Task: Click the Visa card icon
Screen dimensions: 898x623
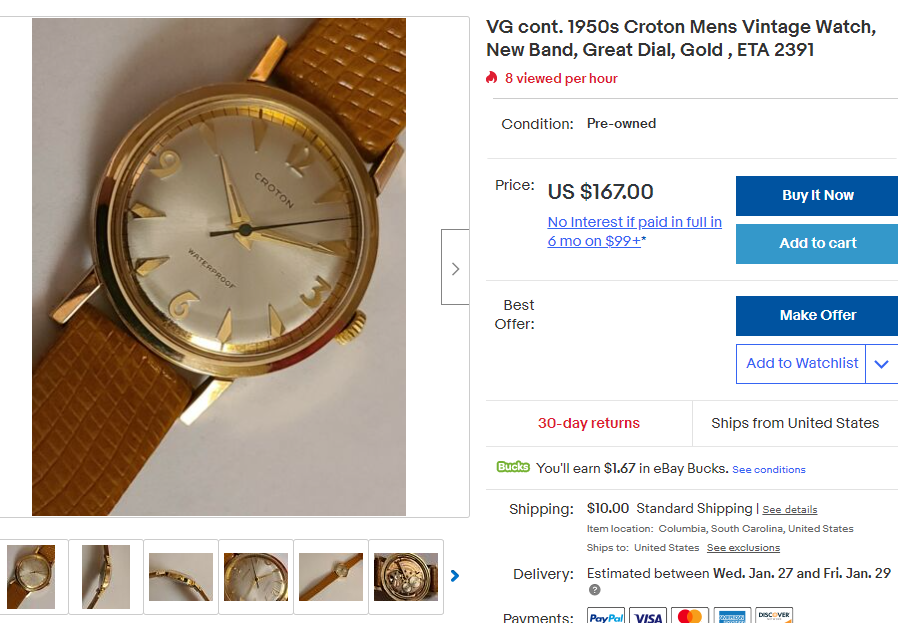Action: pyautogui.click(x=648, y=616)
